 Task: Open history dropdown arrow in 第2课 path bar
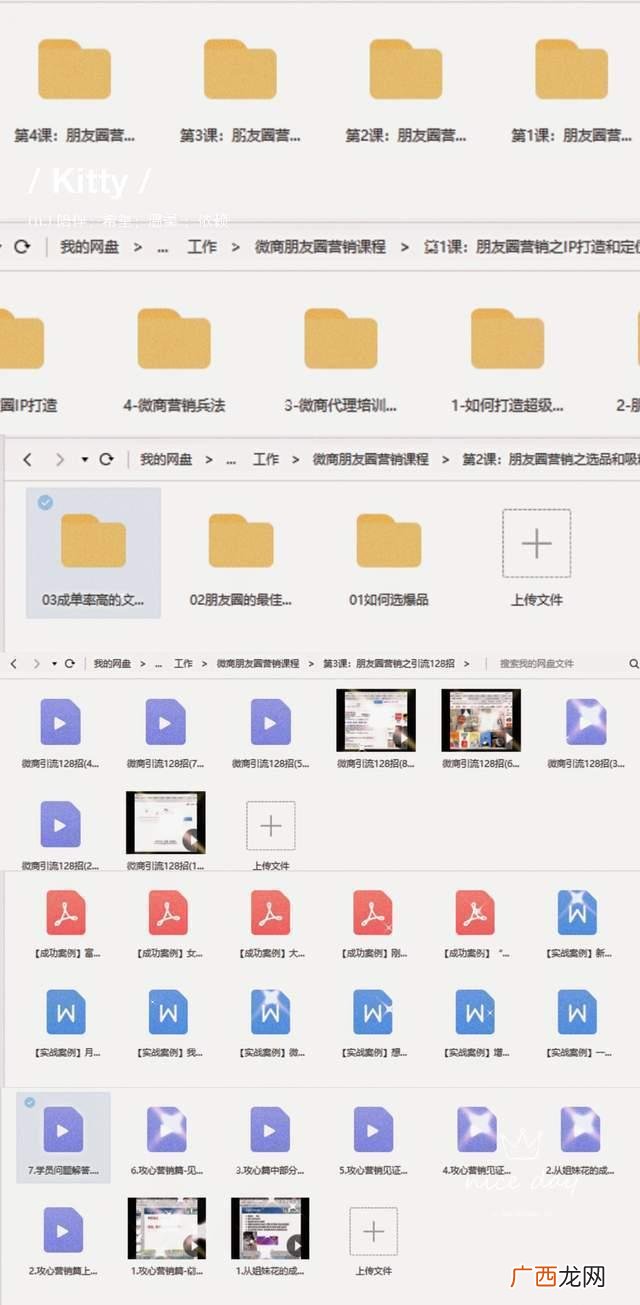pos(85,459)
